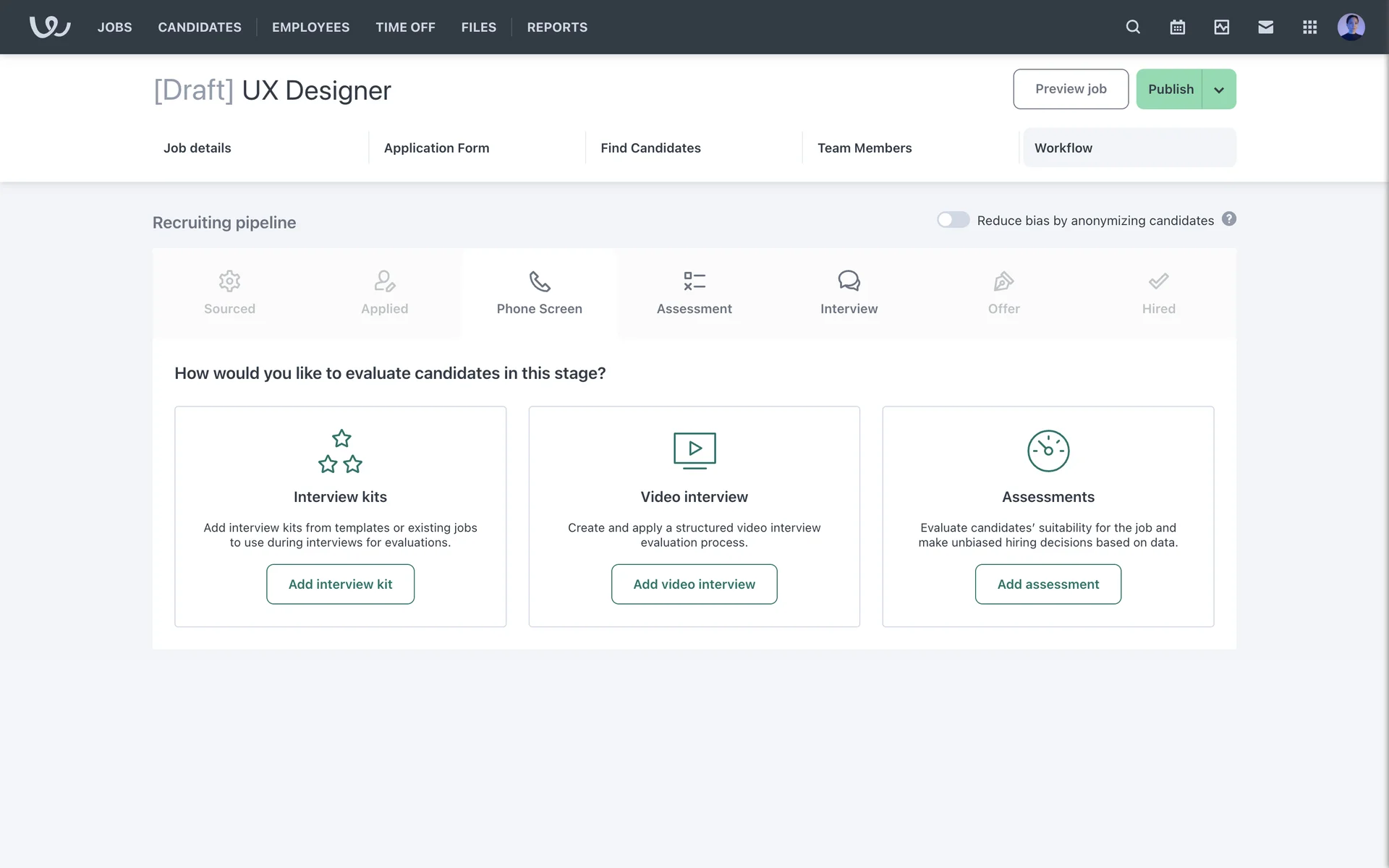Open the calendar icon in header

(x=1177, y=27)
